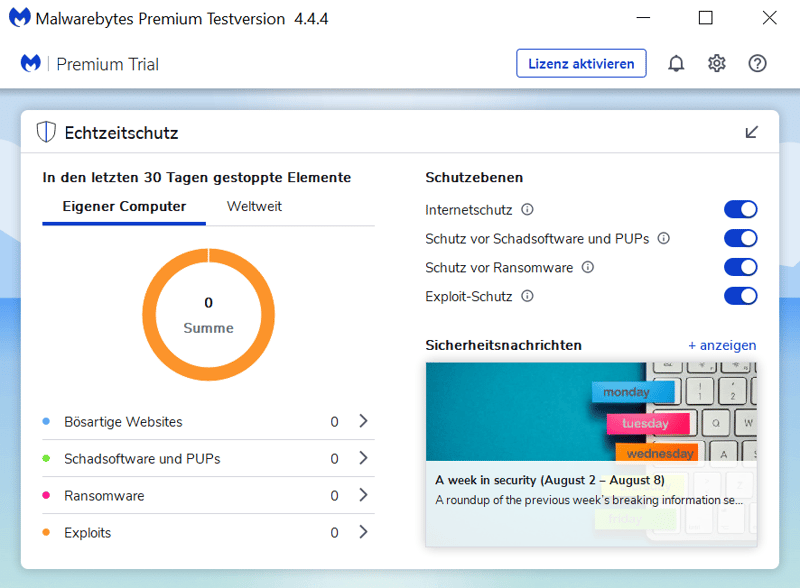Click the Lizenz aktivieren button
800x588 pixels.
click(581, 64)
